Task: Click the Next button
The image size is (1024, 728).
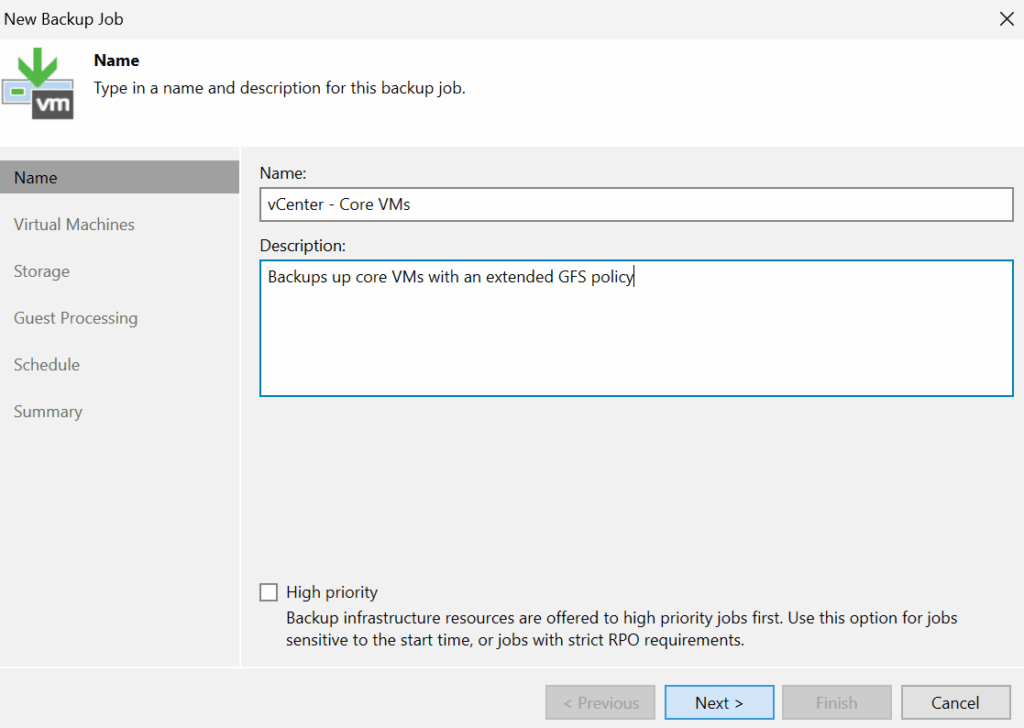Action: 719,703
